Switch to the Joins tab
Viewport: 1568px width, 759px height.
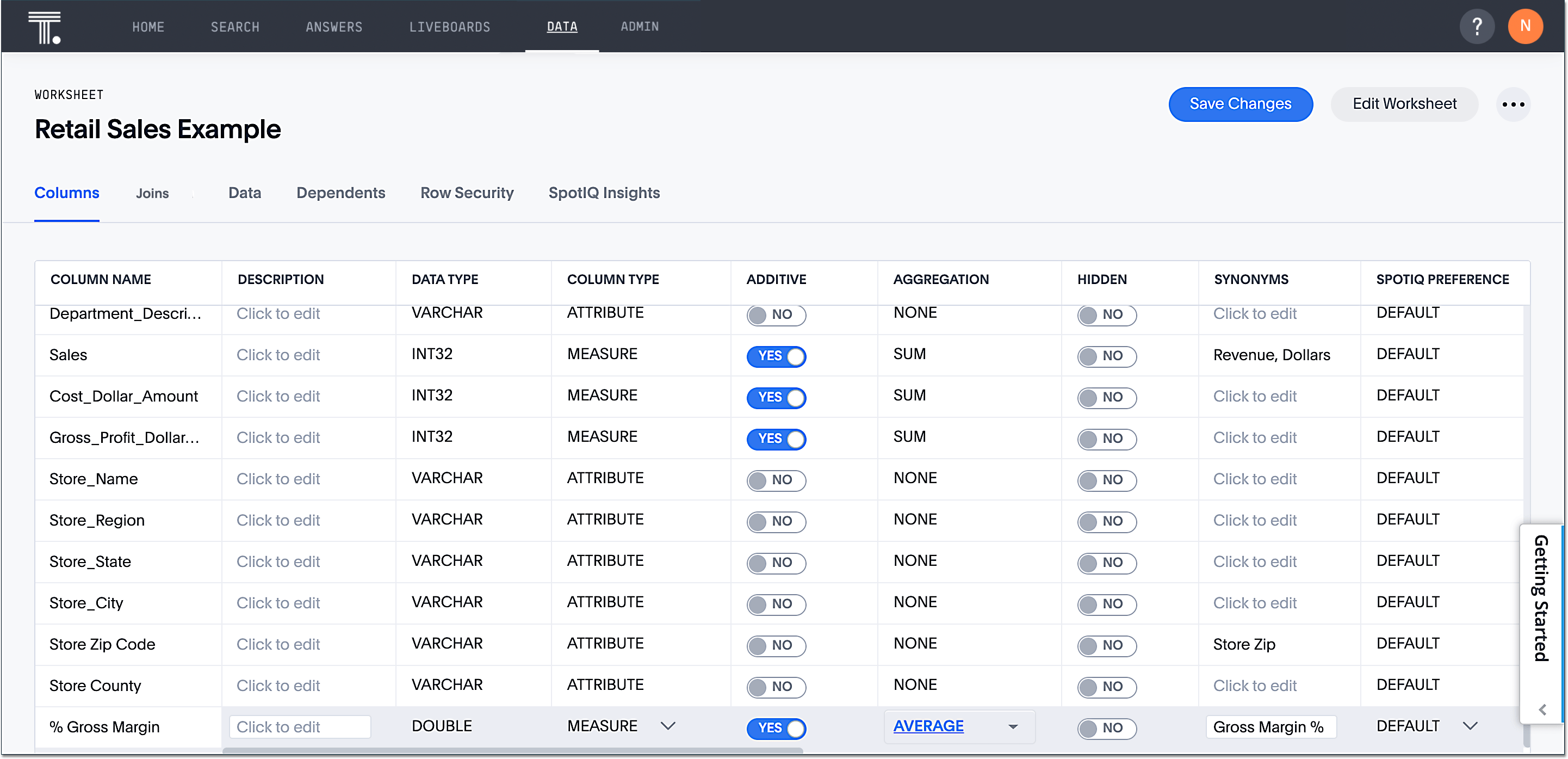[x=152, y=193]
